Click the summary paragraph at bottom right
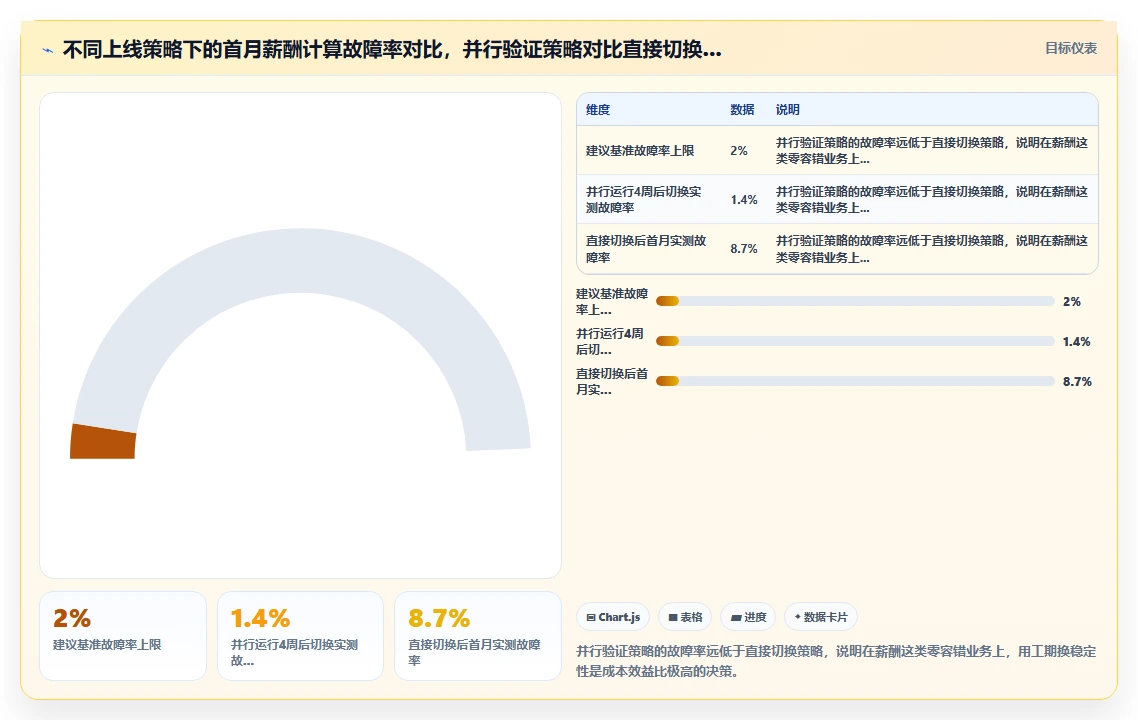The image size is (1138, 720). tap(836, 661)
